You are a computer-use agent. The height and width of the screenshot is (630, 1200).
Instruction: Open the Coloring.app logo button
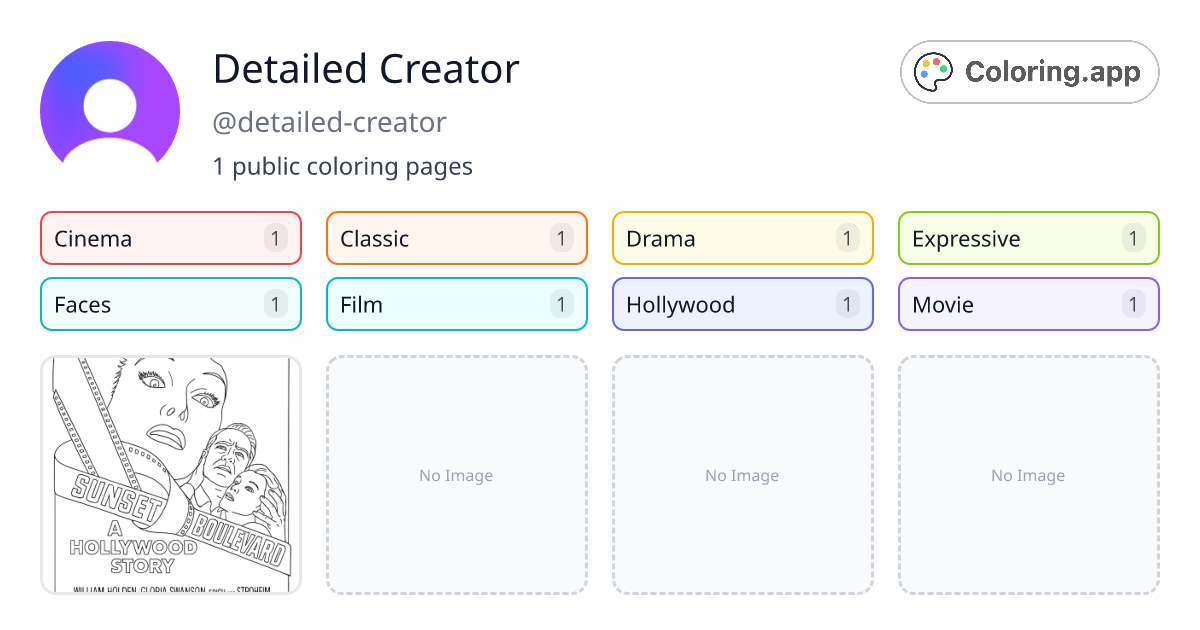click(x=1030, y=72)
